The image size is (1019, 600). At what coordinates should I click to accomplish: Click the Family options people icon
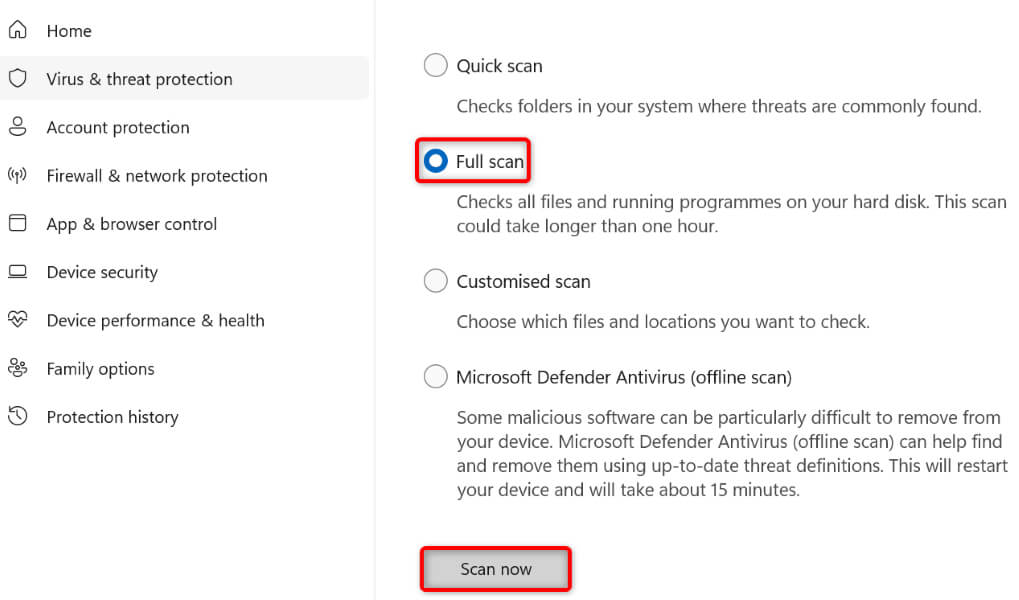pos(17,368)
